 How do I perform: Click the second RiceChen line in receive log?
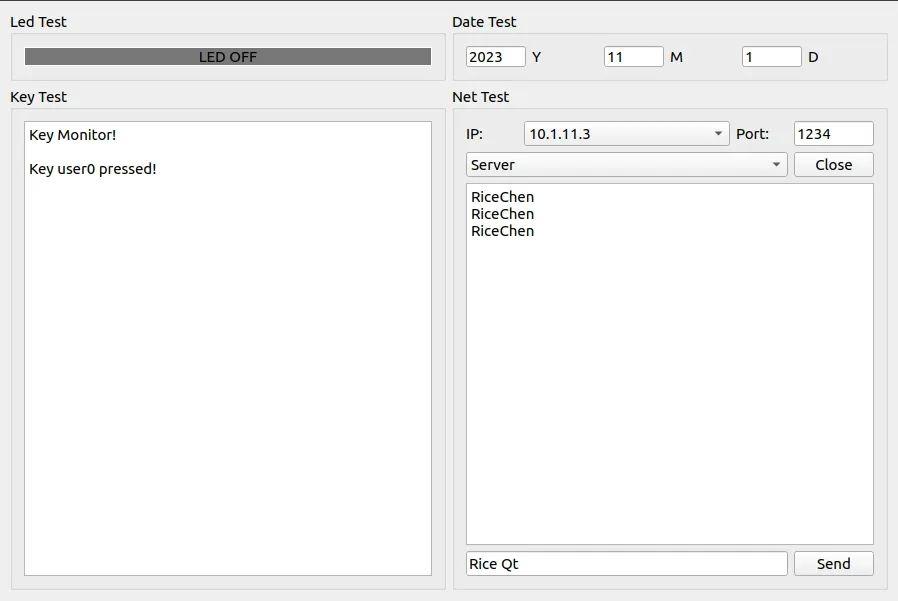click(502, 214)
